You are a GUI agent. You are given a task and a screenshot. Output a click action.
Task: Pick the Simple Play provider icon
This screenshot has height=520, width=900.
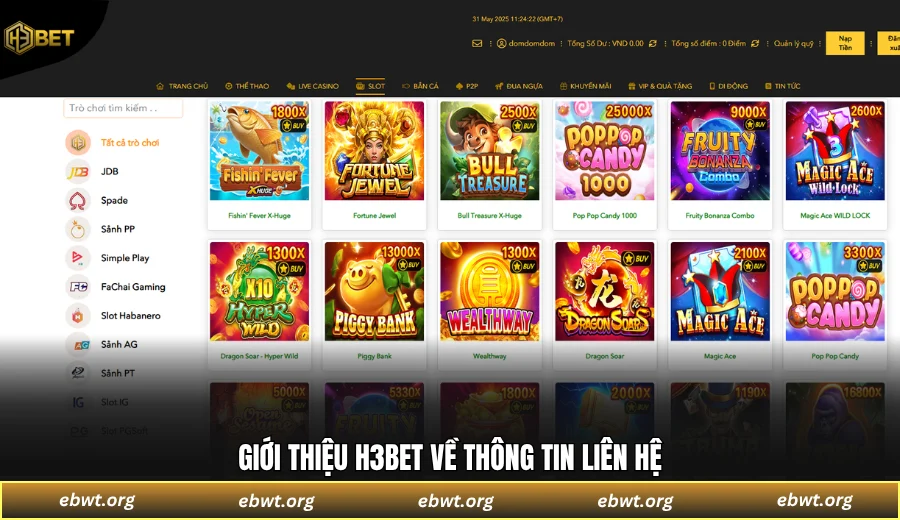coord(77,258)
